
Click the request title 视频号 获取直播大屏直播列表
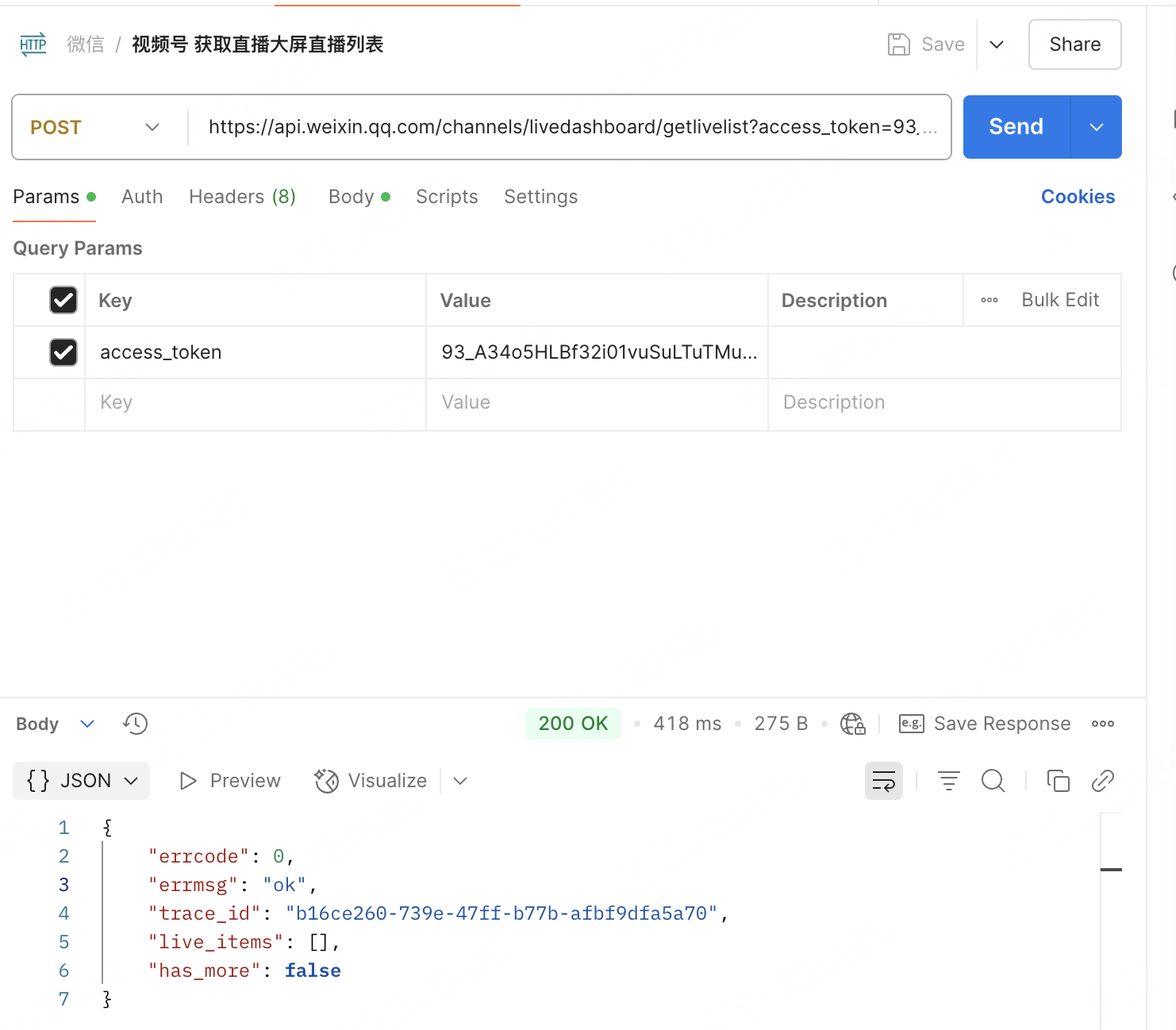click(x=258, y=44)
